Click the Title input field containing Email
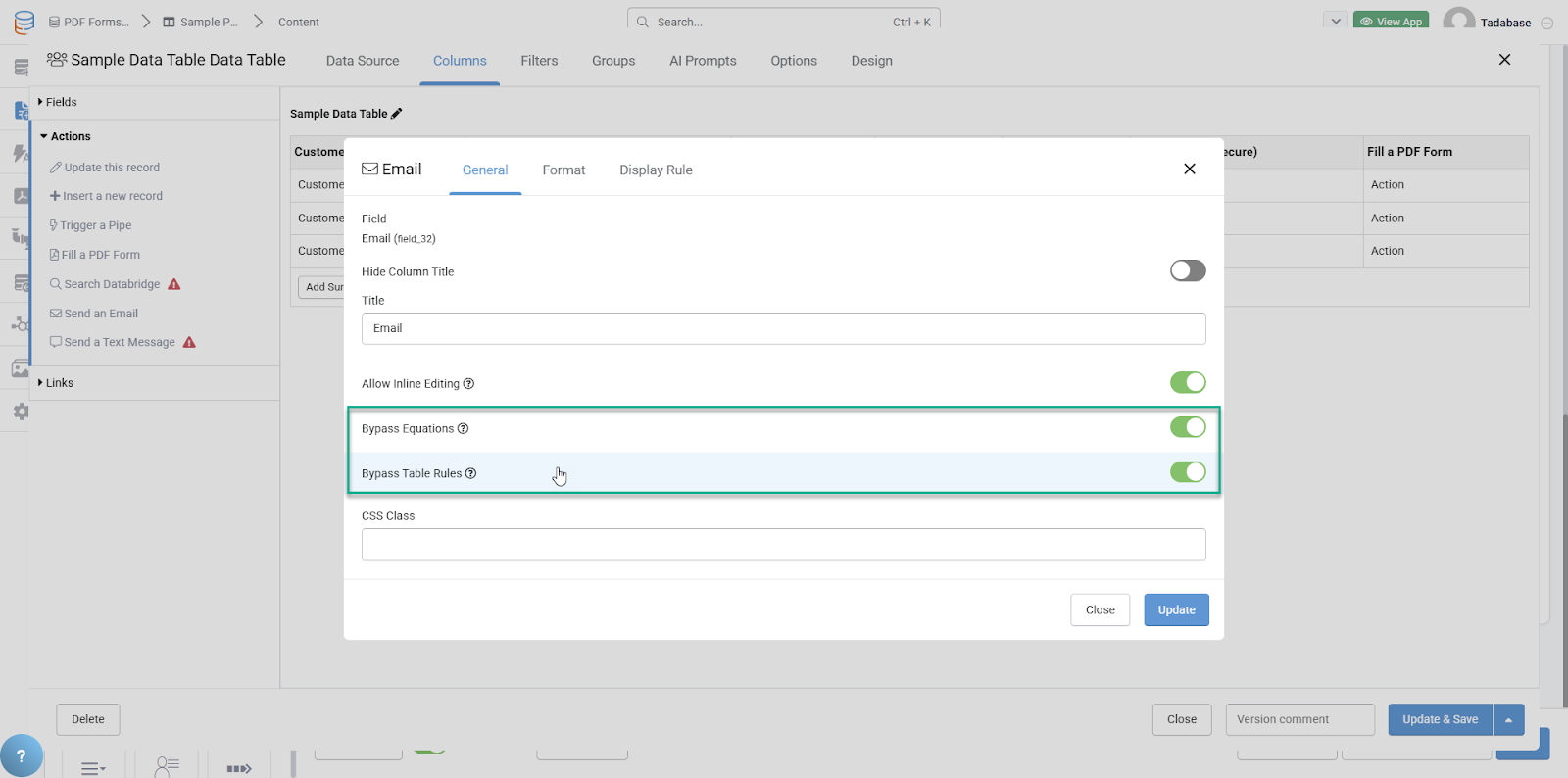This screenshot has height=778, width=1568. [783, 328]
